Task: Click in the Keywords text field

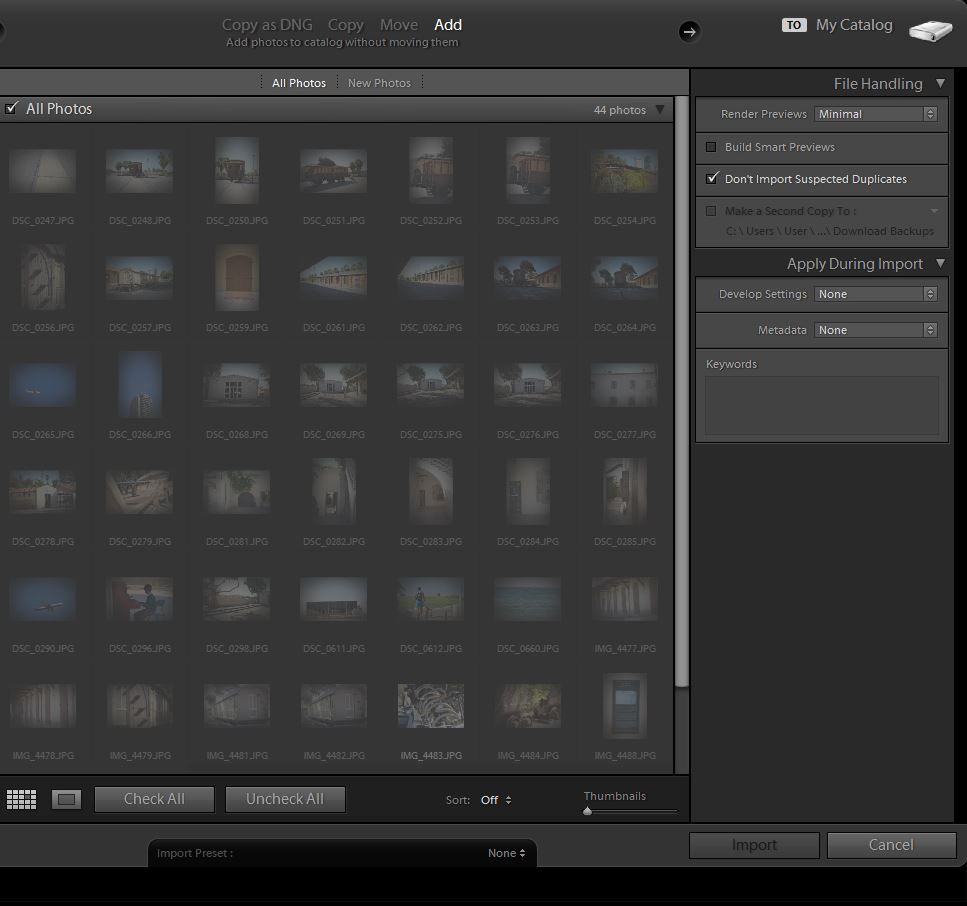Action: (x=821, y=405)
